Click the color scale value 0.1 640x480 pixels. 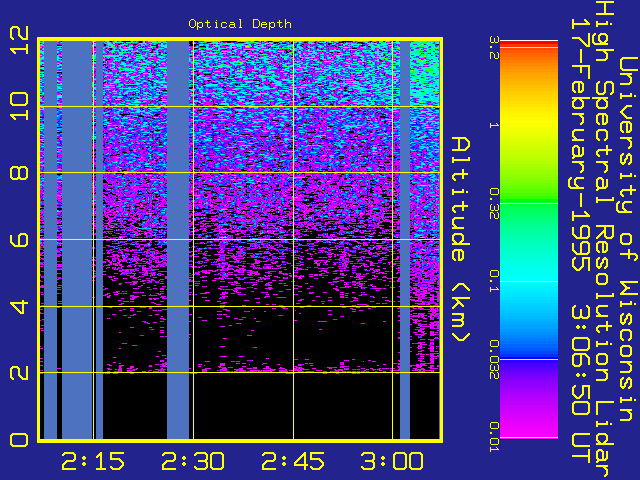pyautogui.click(x=494, y=281)
